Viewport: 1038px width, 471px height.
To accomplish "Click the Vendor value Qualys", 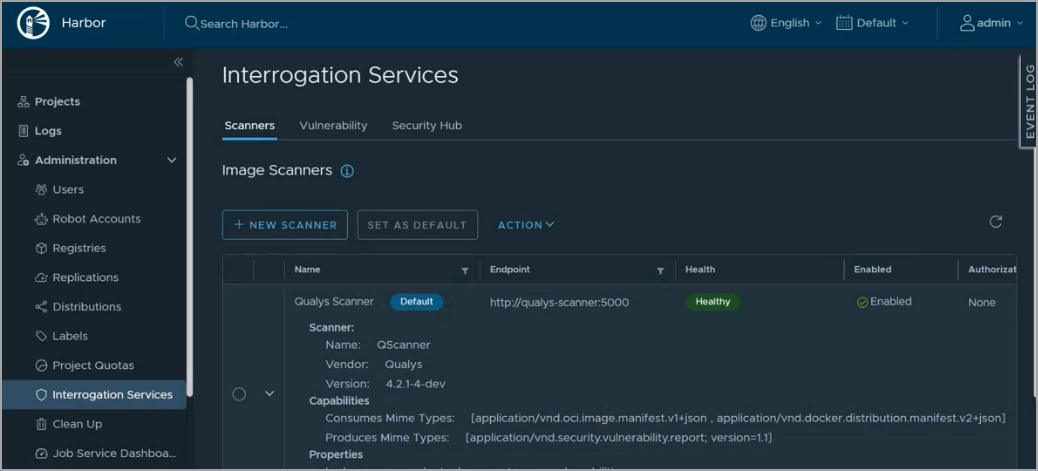I will point(403,364).
